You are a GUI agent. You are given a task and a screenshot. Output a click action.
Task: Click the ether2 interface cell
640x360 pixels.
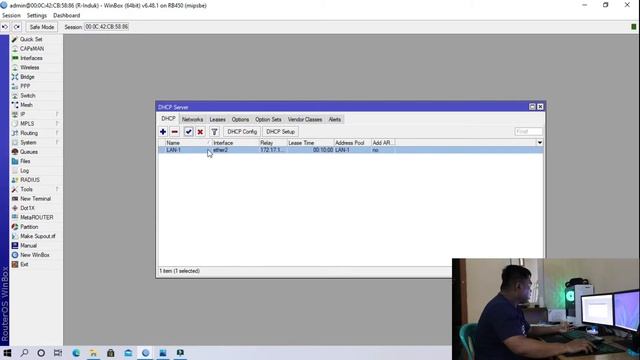(x=236, y=150)
